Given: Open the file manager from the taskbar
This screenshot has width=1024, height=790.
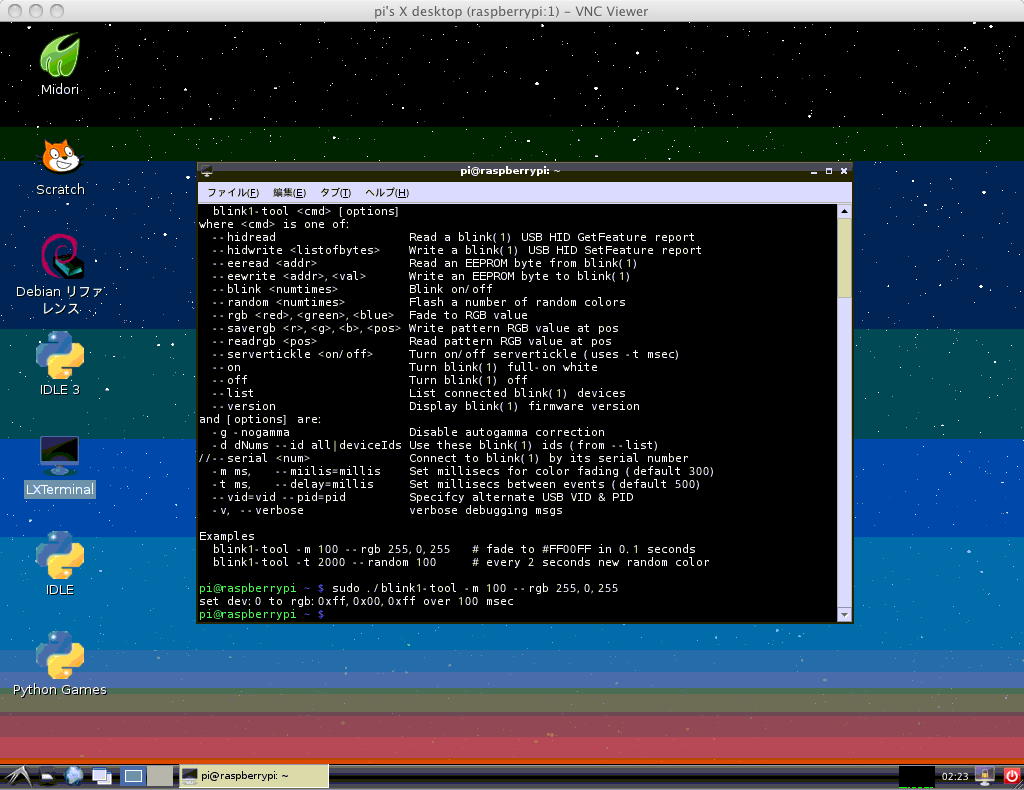Looking at the screenshot, I should (46, 775).
